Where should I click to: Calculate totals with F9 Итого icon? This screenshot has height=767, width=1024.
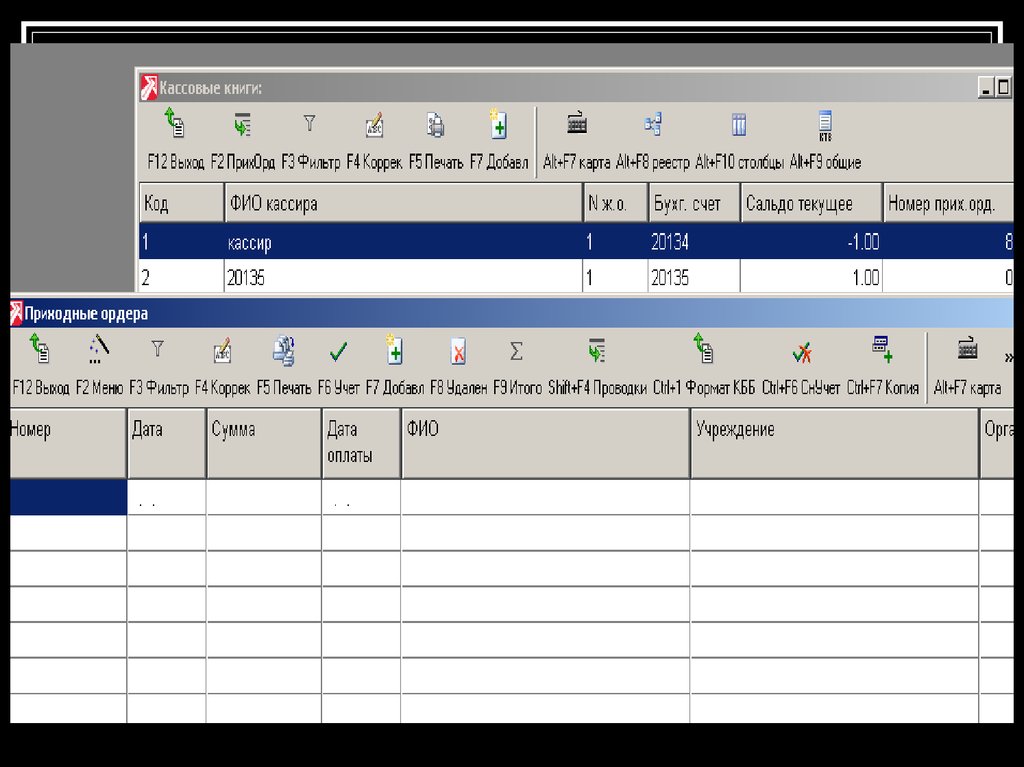click(516, 352)
